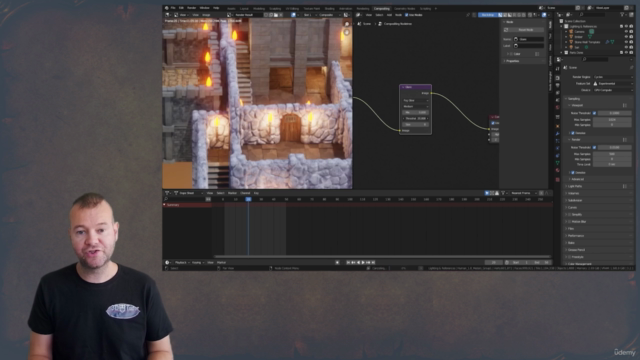Image resolution: width=640 pixels, height=360 pixels.
Task: Click the Play animation button
Action: tap(363, 262)
